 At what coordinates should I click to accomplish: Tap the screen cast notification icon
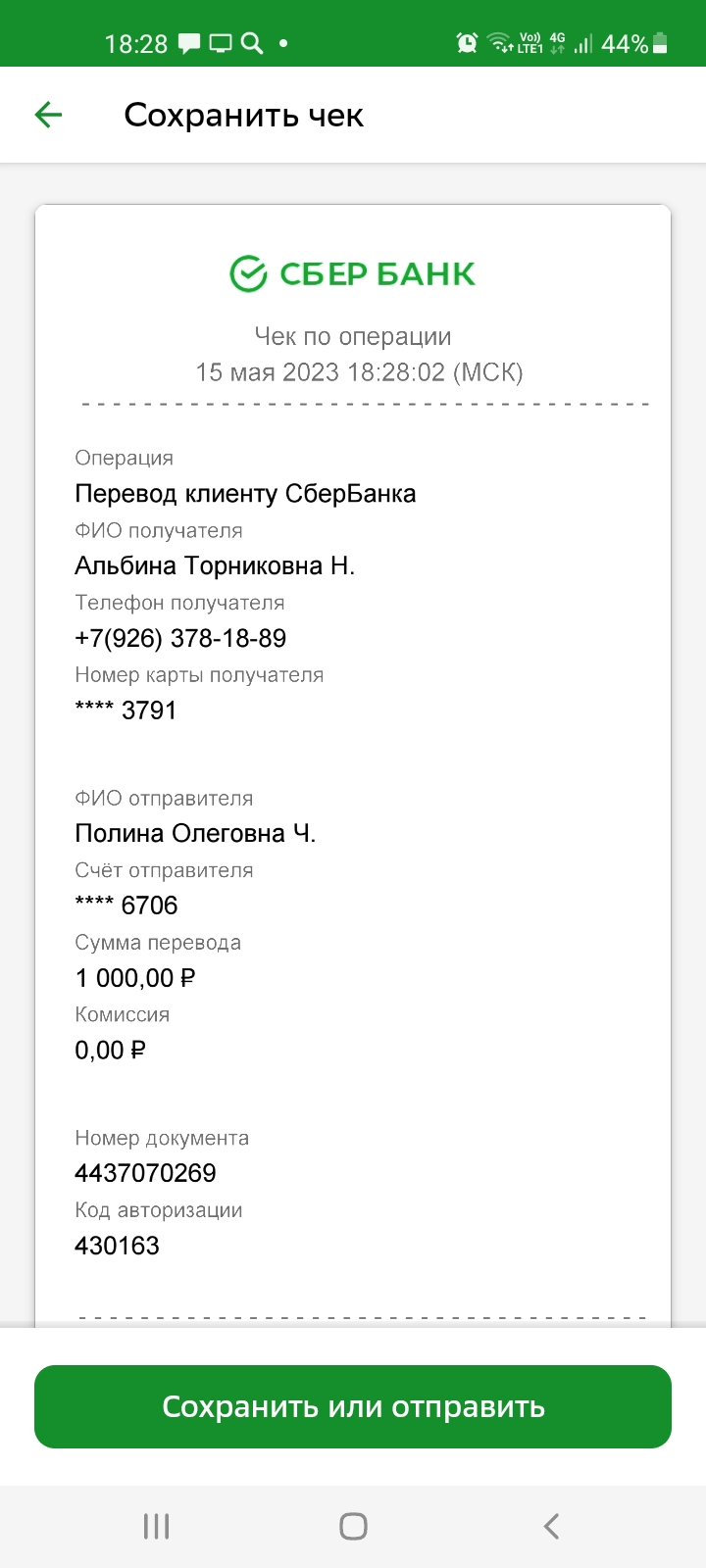[221, 43]
